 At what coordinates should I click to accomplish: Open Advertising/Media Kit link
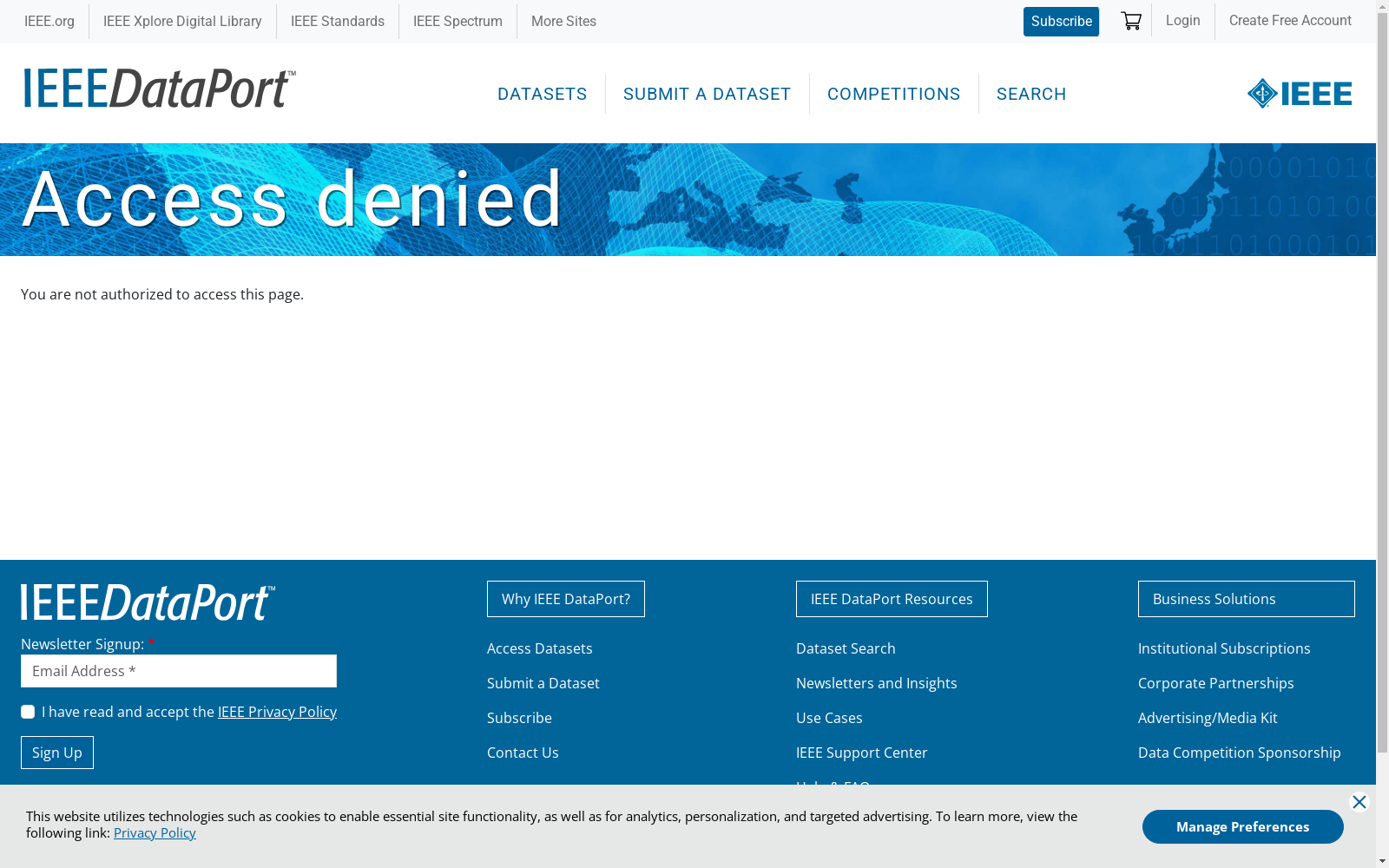1208,718
